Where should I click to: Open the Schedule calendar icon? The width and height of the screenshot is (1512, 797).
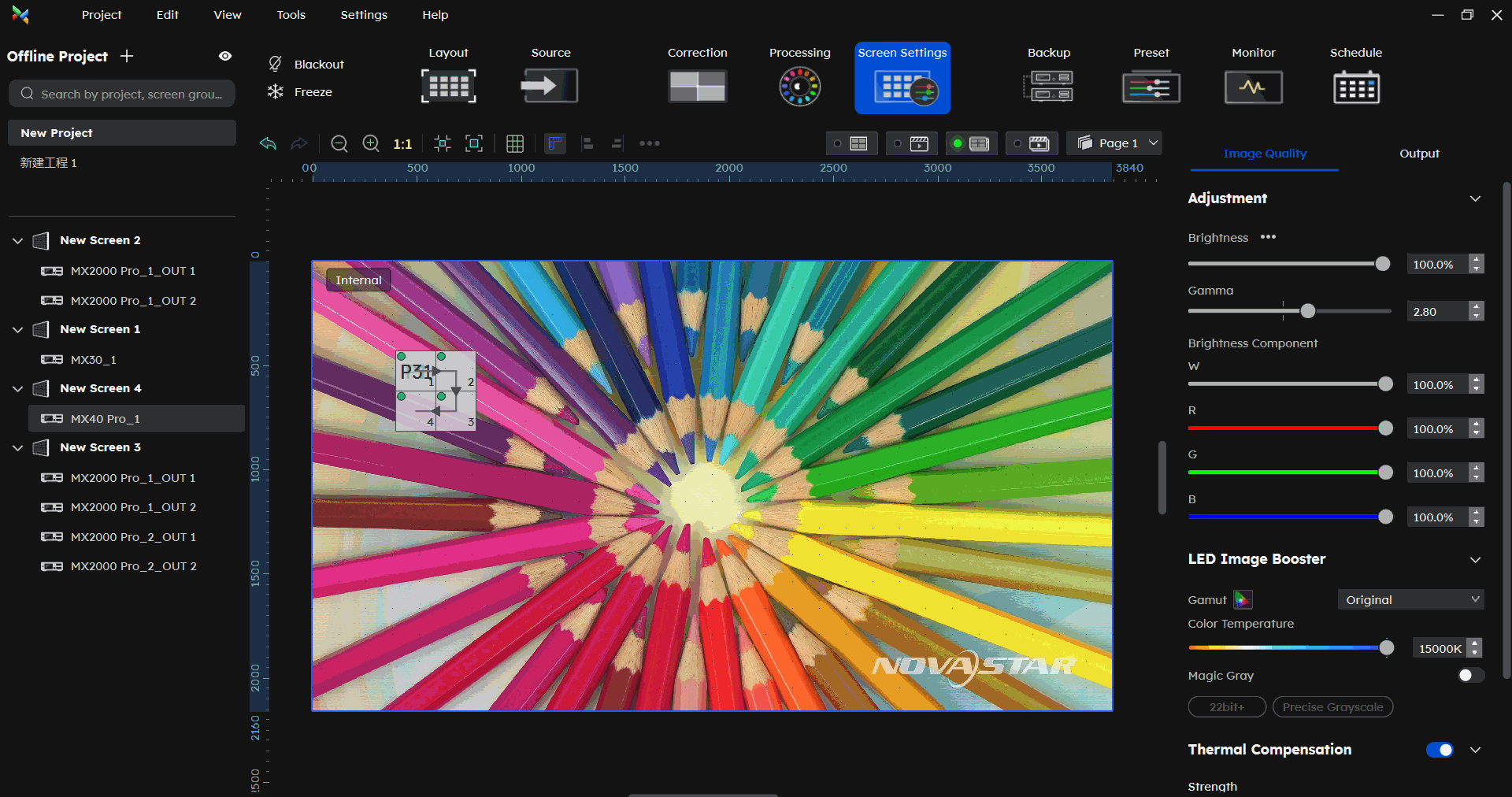(x=1355, y=87)
